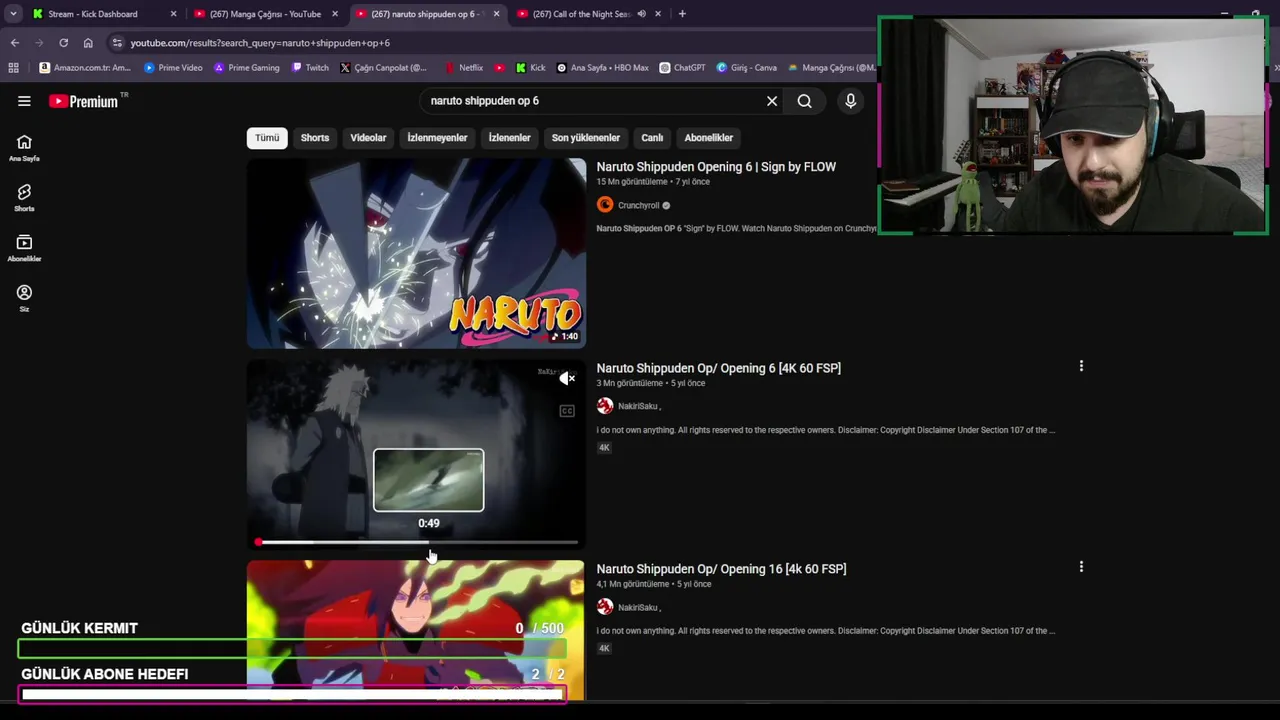This screenshot has width=1280, height=720.
Task: Select the İzlenmeyenler filter chip
Action: 437,138
